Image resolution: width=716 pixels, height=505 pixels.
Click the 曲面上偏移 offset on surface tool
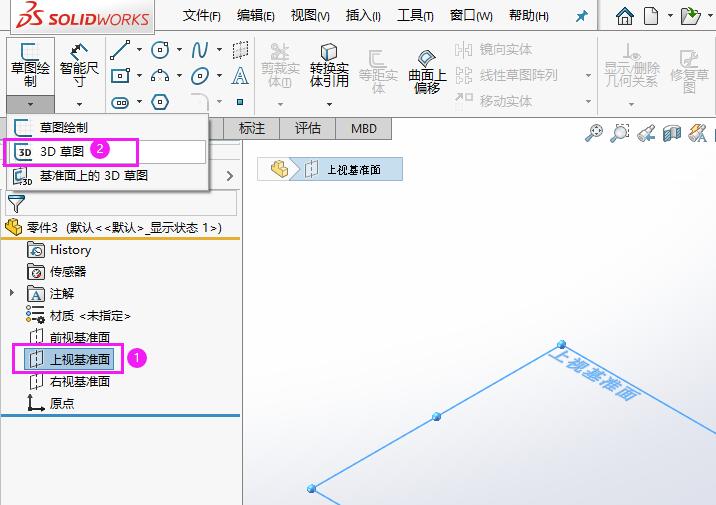[x=427, y=71]
